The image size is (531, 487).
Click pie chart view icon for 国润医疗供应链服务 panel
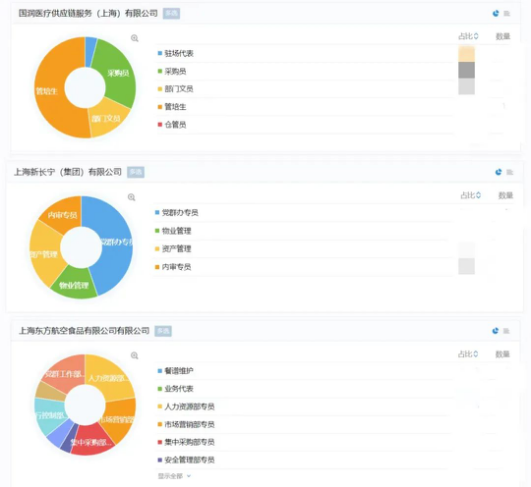coord(495,13)
